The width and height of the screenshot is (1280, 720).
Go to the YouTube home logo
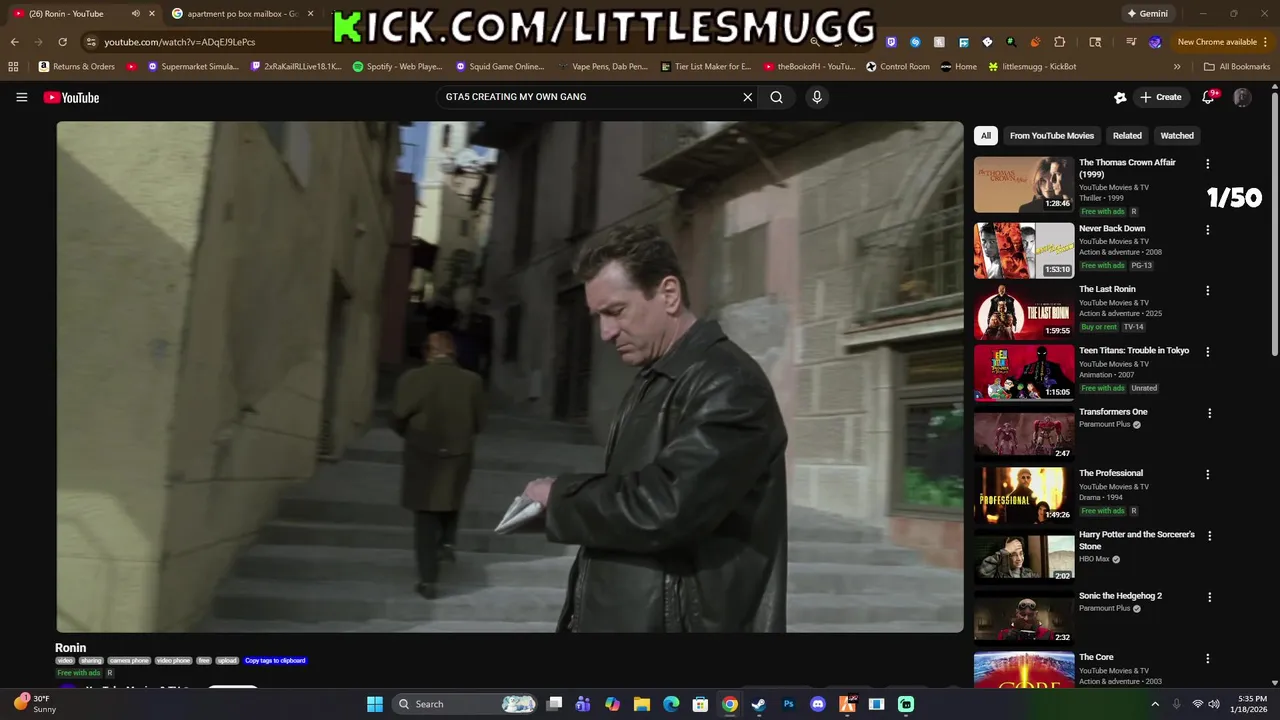(x=71, y=97)
